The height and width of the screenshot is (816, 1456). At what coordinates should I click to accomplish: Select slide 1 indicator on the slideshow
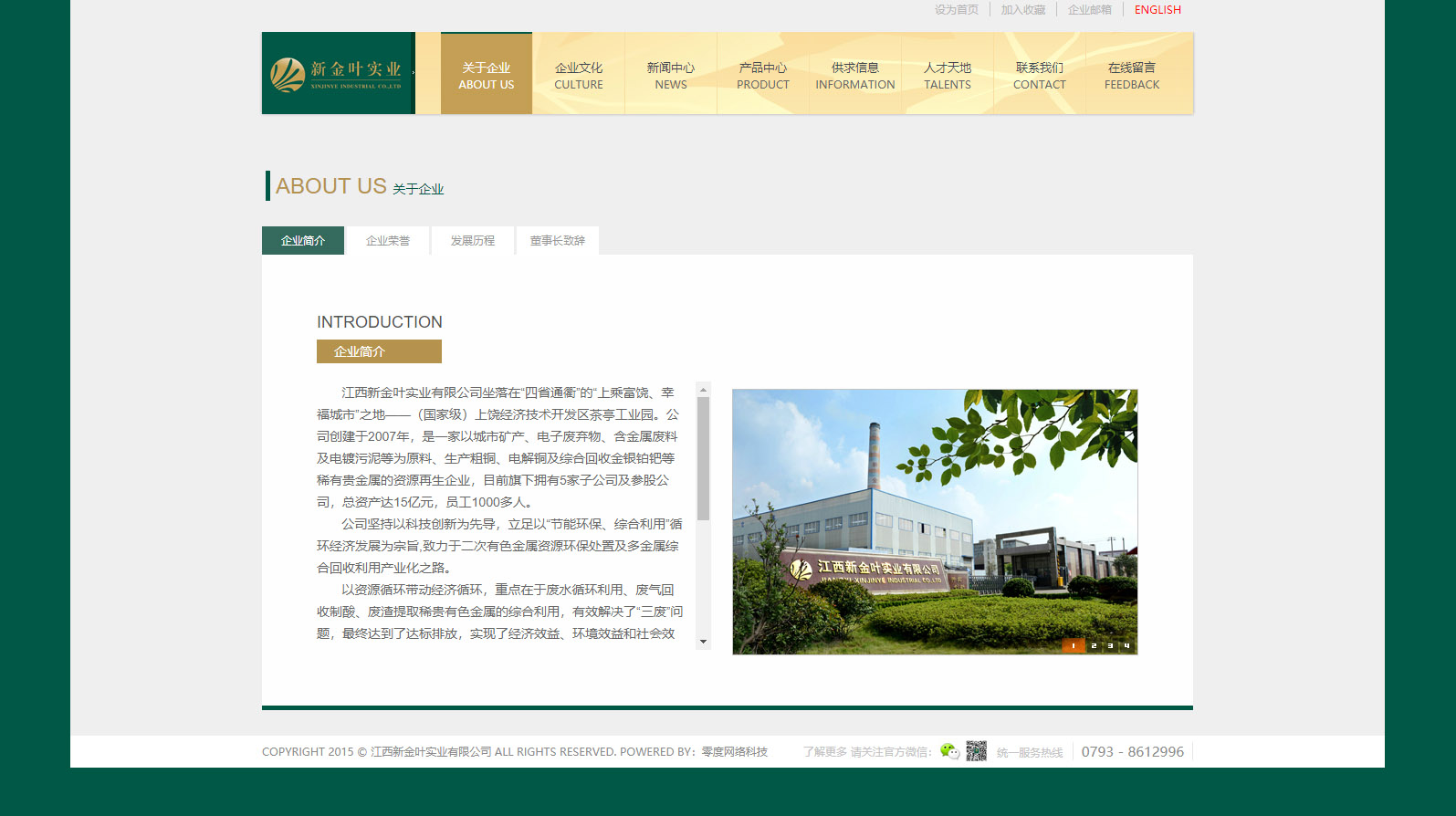1074,646
